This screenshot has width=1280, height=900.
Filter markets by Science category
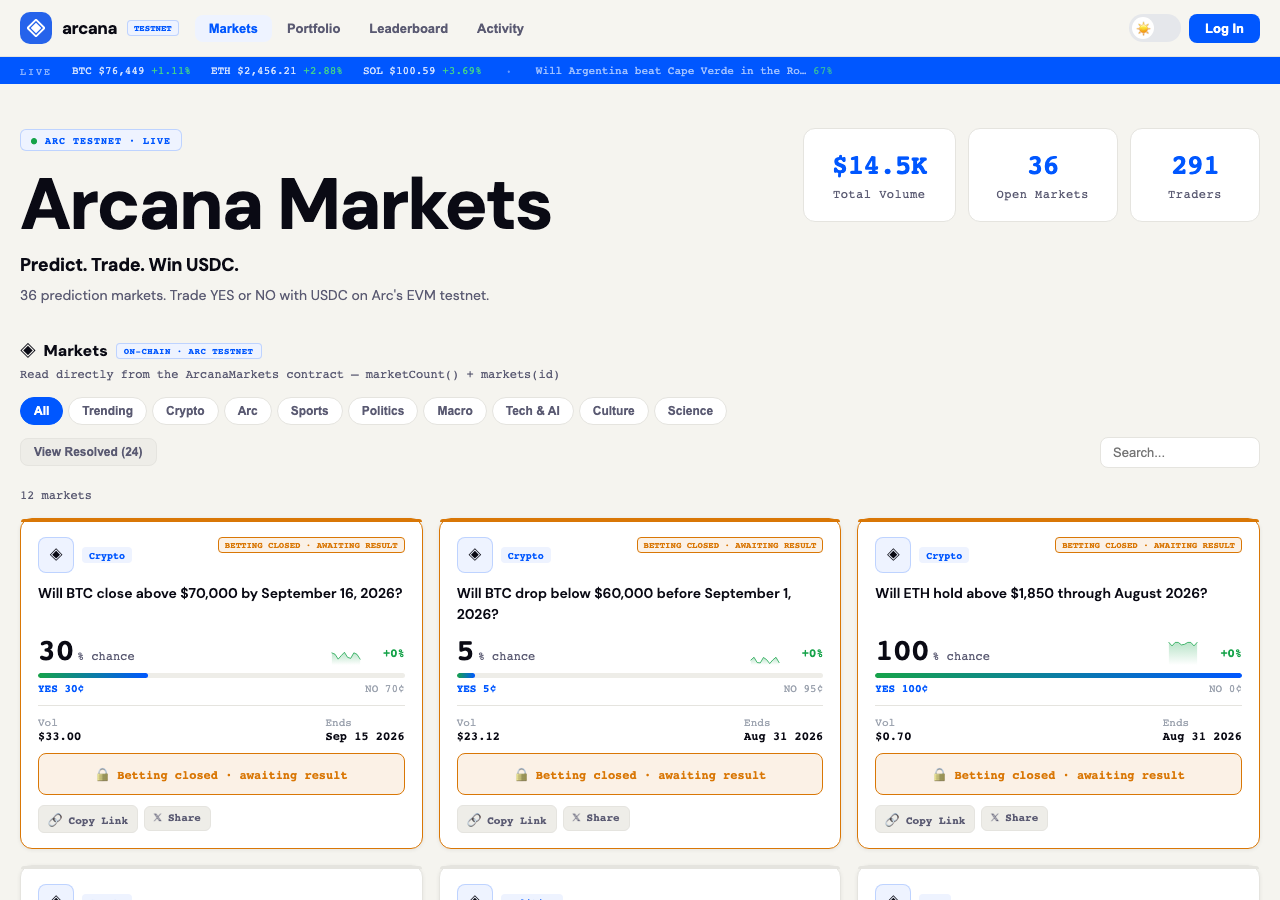690,411
